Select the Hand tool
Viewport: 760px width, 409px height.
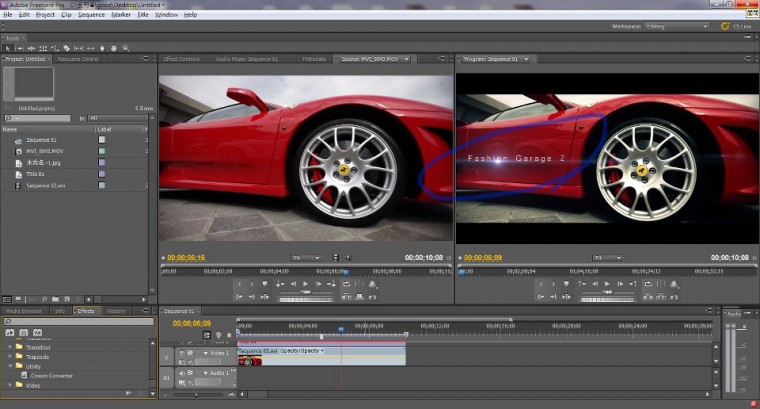(x=115, y=47)
